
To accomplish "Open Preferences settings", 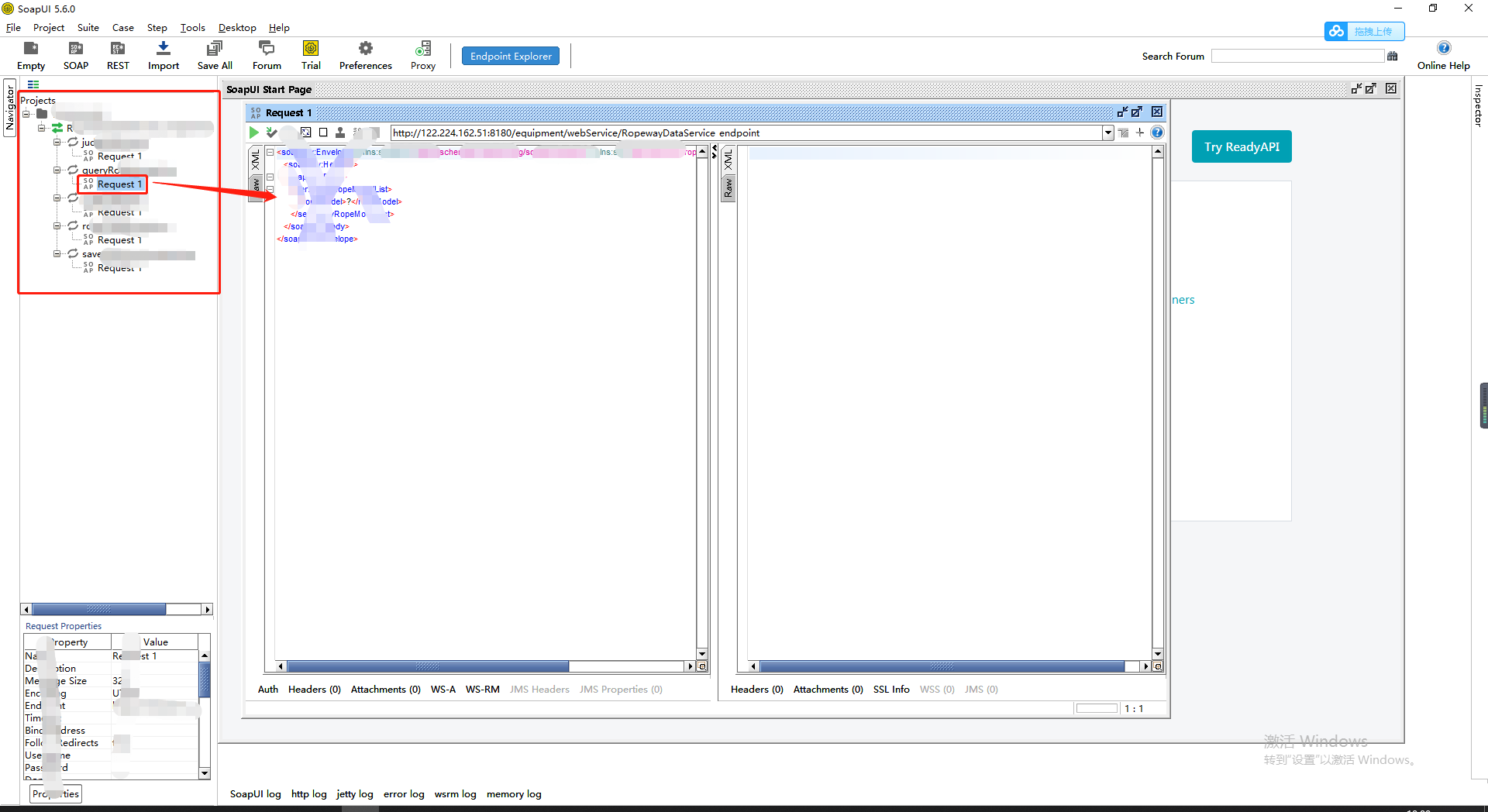I will [366, 55].
